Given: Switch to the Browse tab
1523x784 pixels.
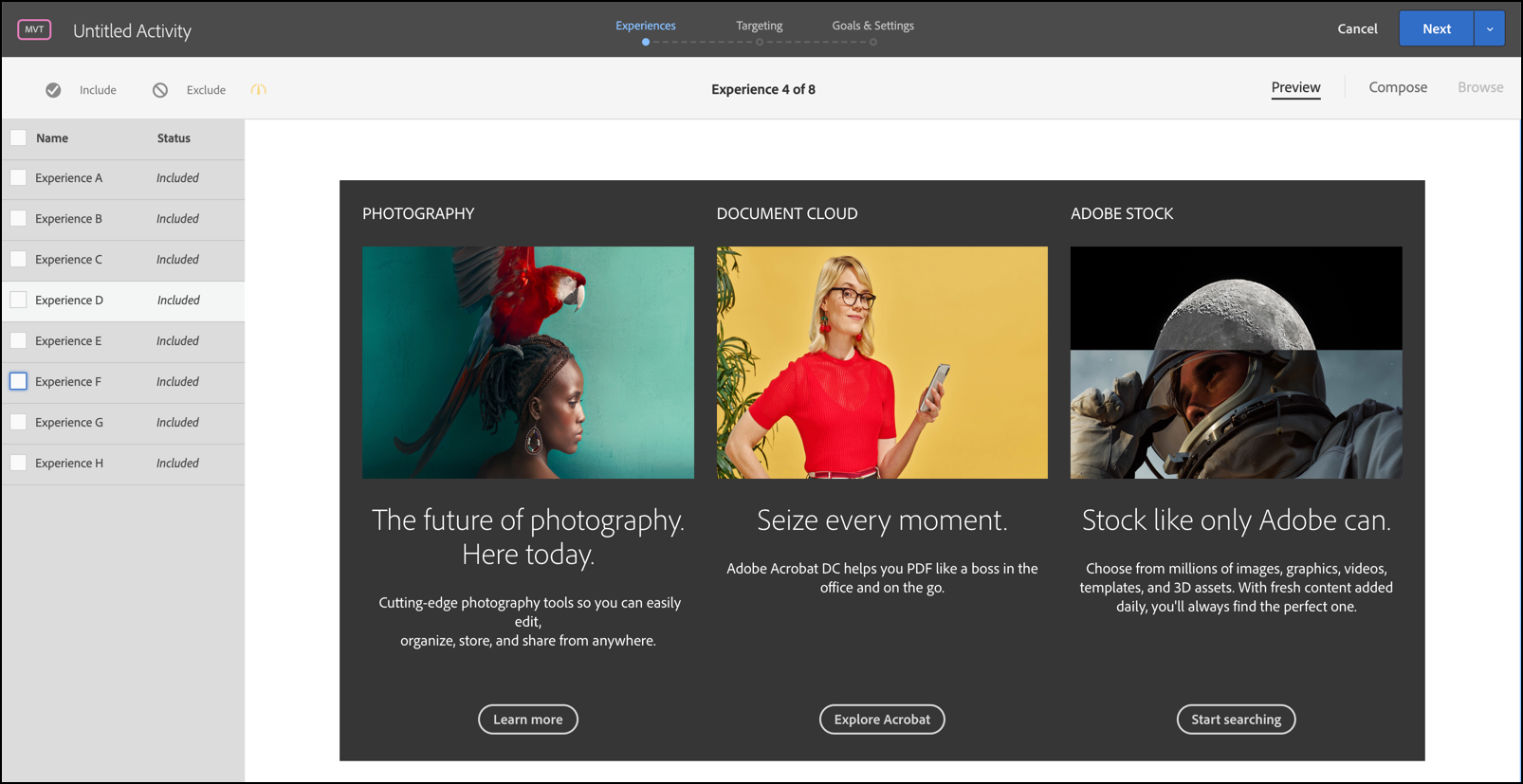Looking at the screenshot, I should coord(1480,87).
